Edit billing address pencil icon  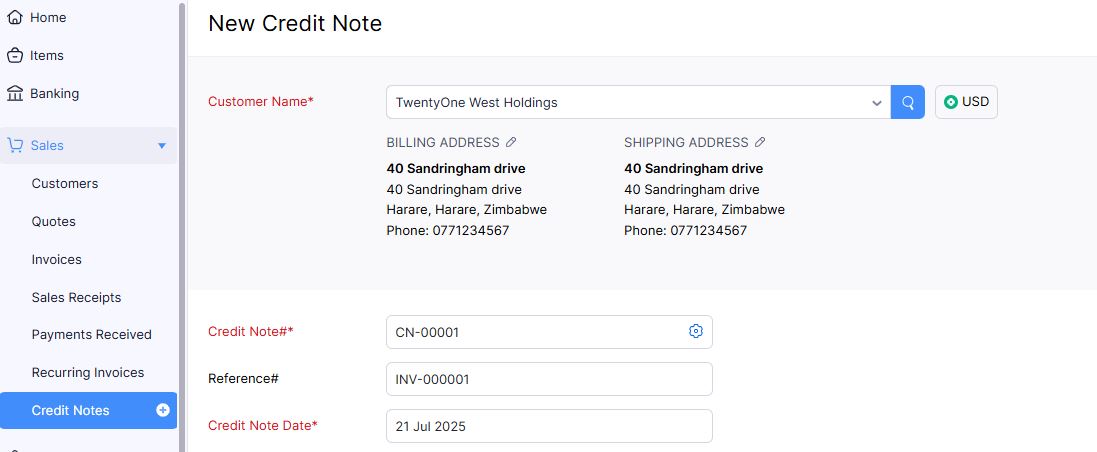coord(511,142)
